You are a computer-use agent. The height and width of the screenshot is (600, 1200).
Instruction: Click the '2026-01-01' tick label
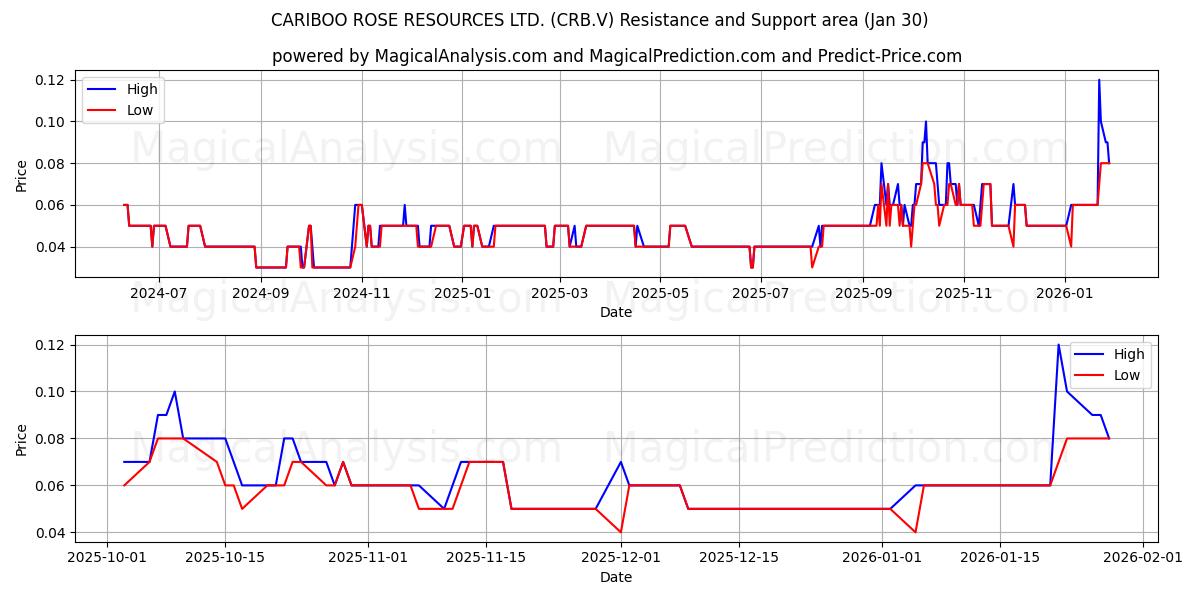tap(882, 559)
